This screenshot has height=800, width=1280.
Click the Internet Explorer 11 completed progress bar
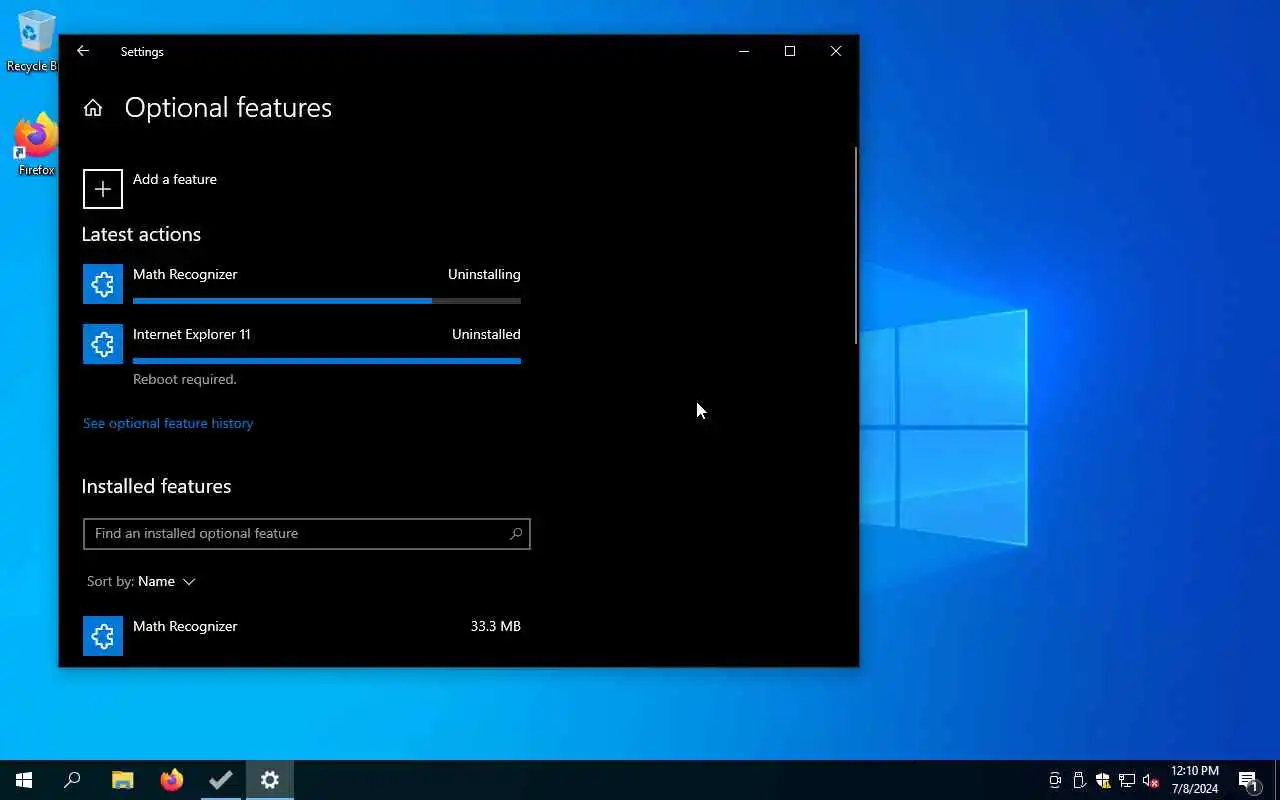327,361
